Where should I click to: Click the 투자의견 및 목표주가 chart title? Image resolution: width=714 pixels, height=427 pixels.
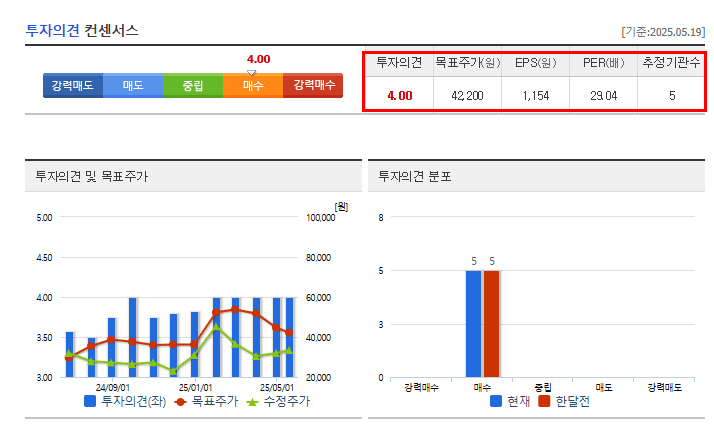[92, 176]
